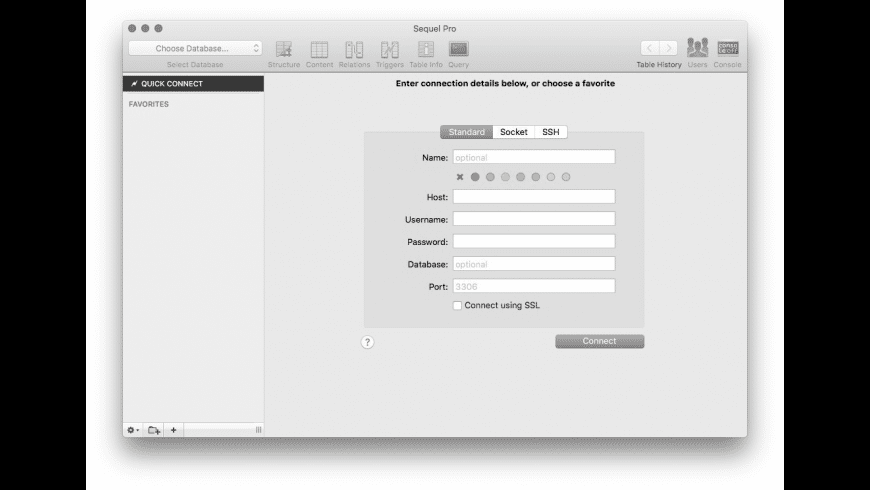Choose the fifth color label dot
This screenshot has height=490, width=870.
[535, 177]
